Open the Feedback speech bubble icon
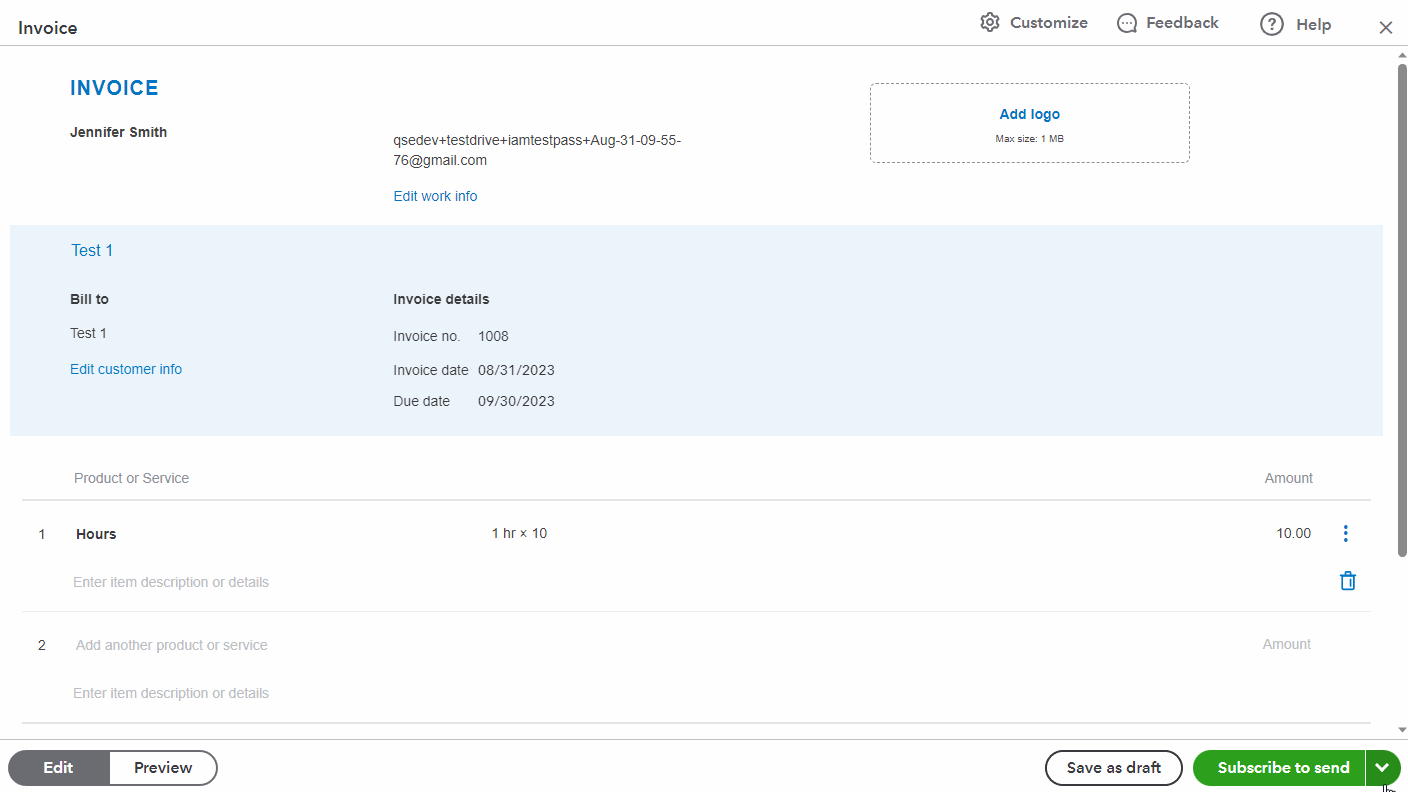The height and width of the screenshot is (792, 1408). [1127, 23]
